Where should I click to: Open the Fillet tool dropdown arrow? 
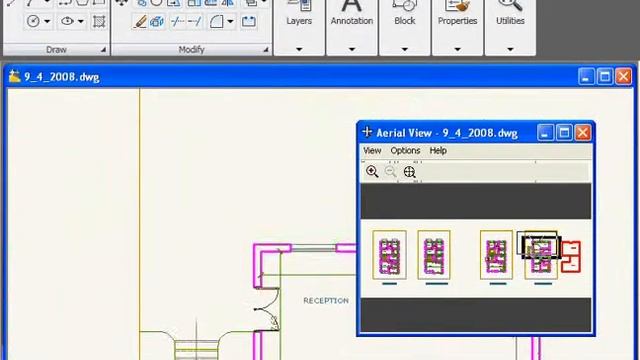[230, 21]
